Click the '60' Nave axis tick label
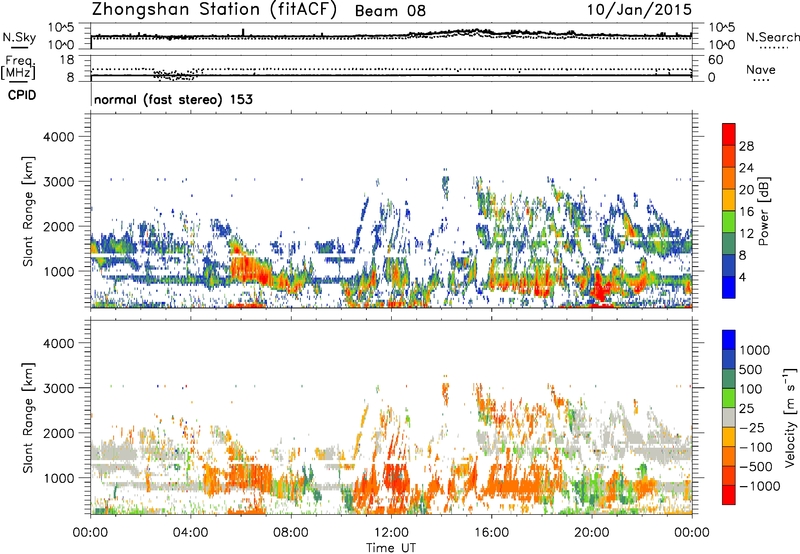The height and width of the screenshot is (554, 800). click(x=715, y=60)
